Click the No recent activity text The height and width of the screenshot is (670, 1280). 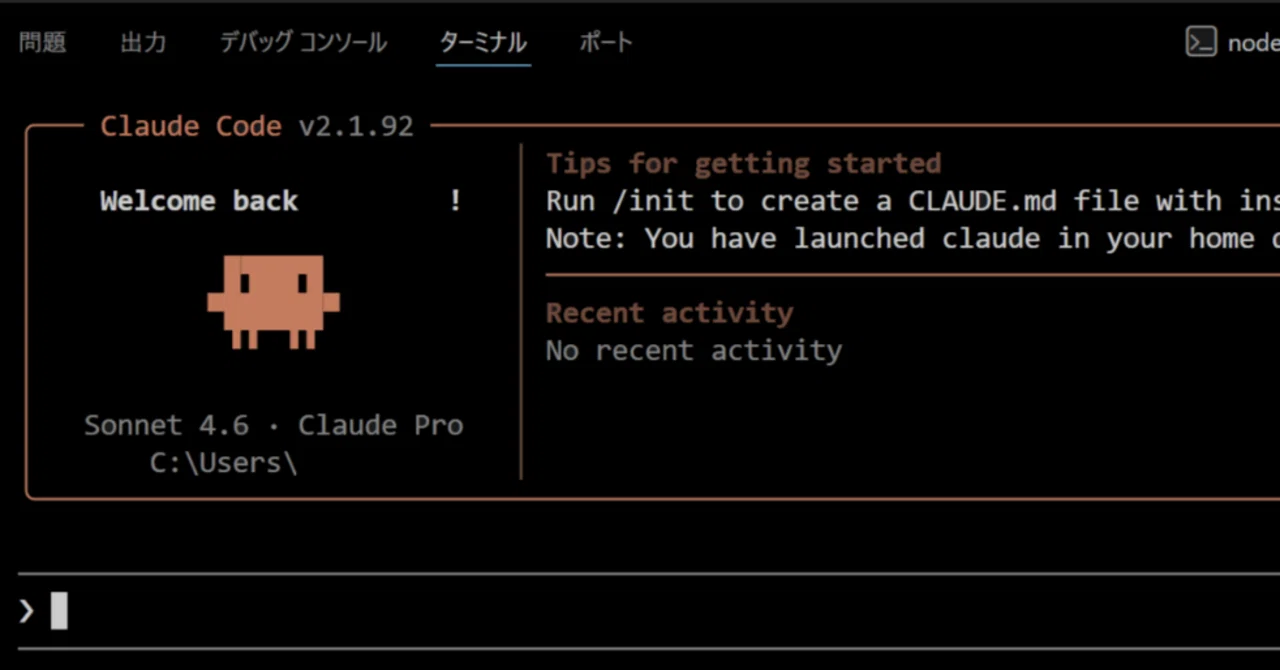click(694, 351)
